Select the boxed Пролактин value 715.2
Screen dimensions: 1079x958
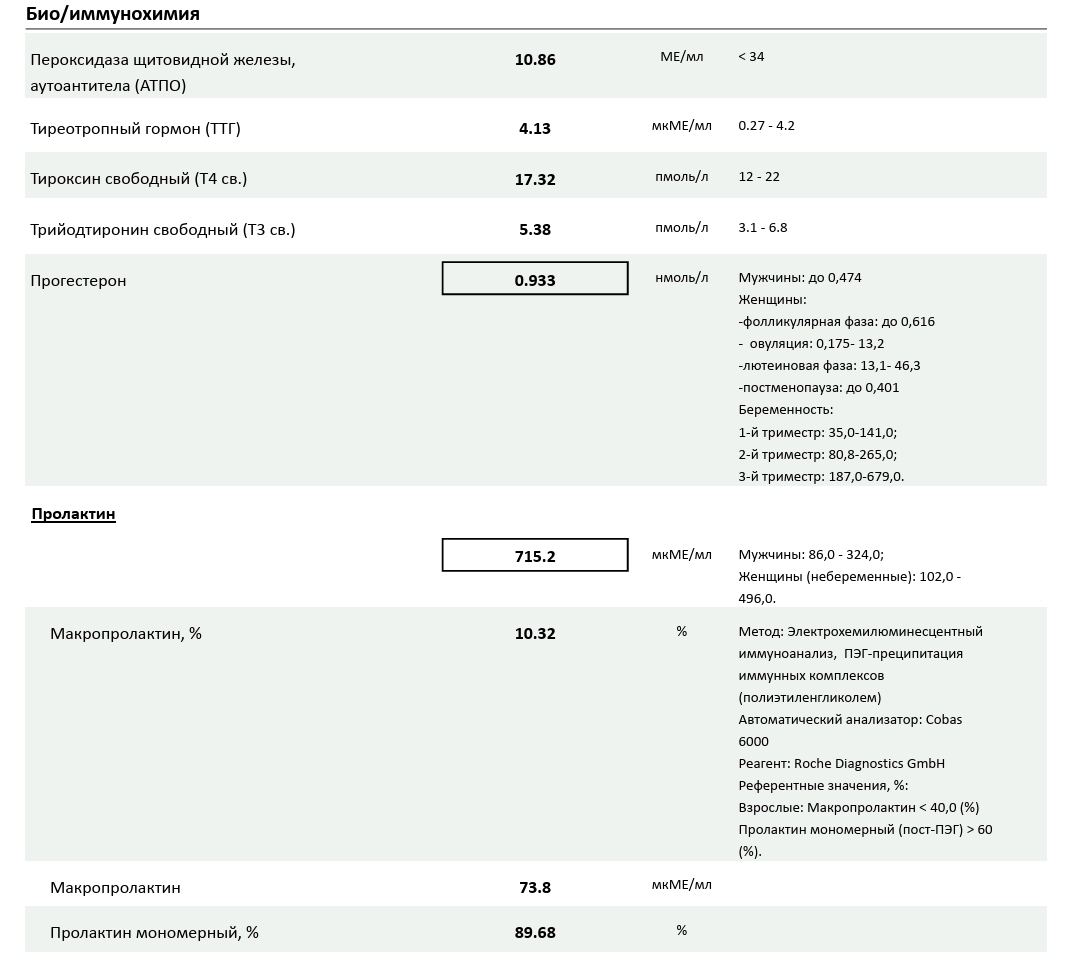point(535,555)
